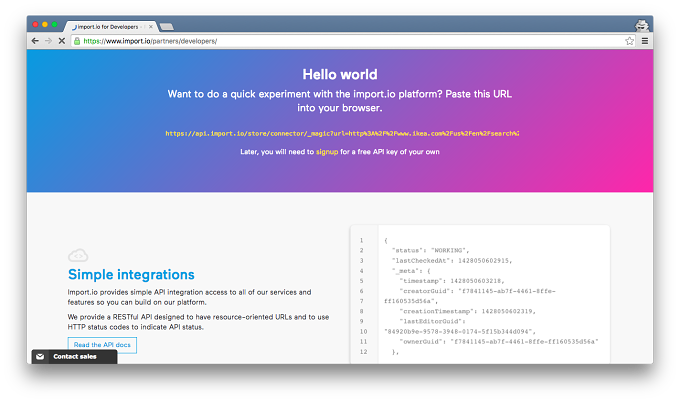Close the import.io for Developers tab
Screen dimensions: 680x402
coord(150,26)
